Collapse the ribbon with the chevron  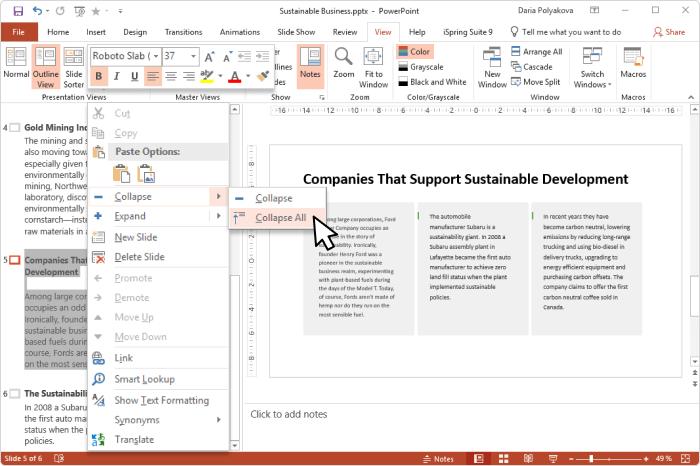691,97
